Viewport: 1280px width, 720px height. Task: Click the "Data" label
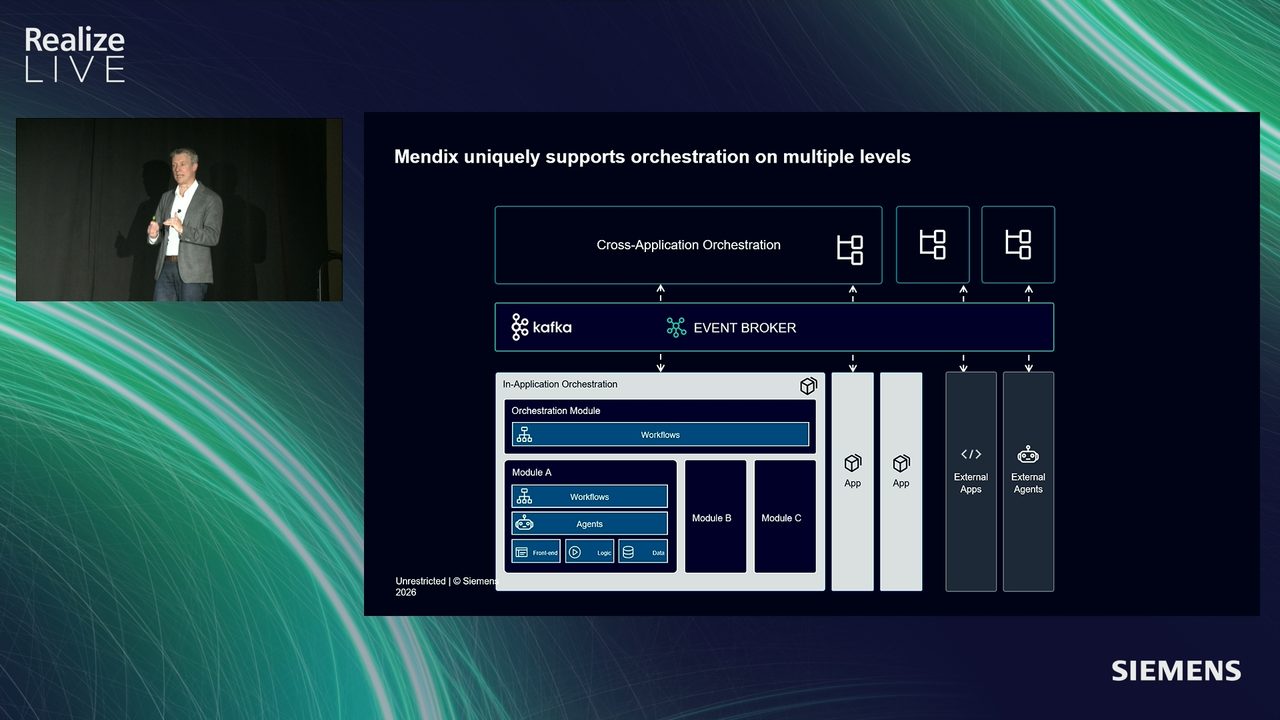[658, 553]
